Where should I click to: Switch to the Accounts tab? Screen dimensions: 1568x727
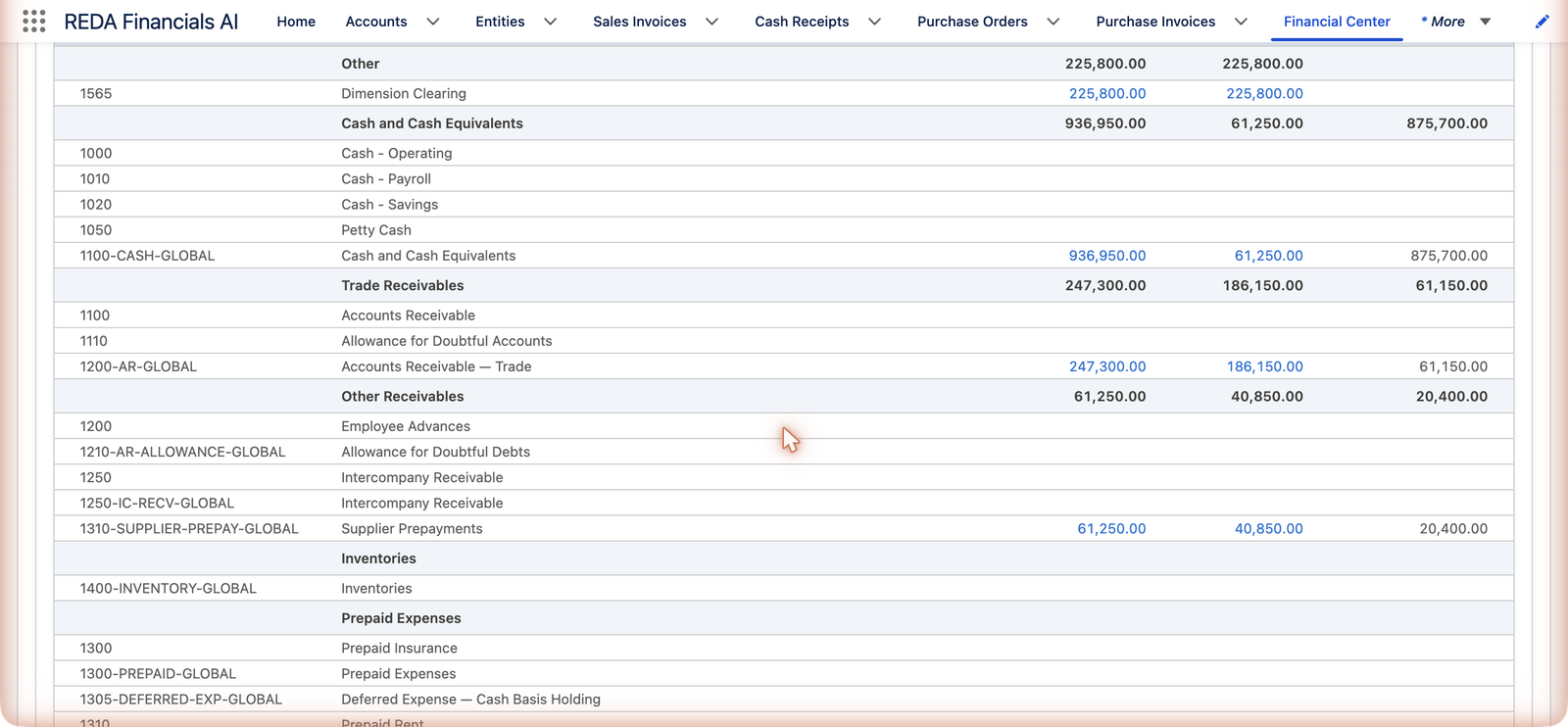(x=376, y=22)
